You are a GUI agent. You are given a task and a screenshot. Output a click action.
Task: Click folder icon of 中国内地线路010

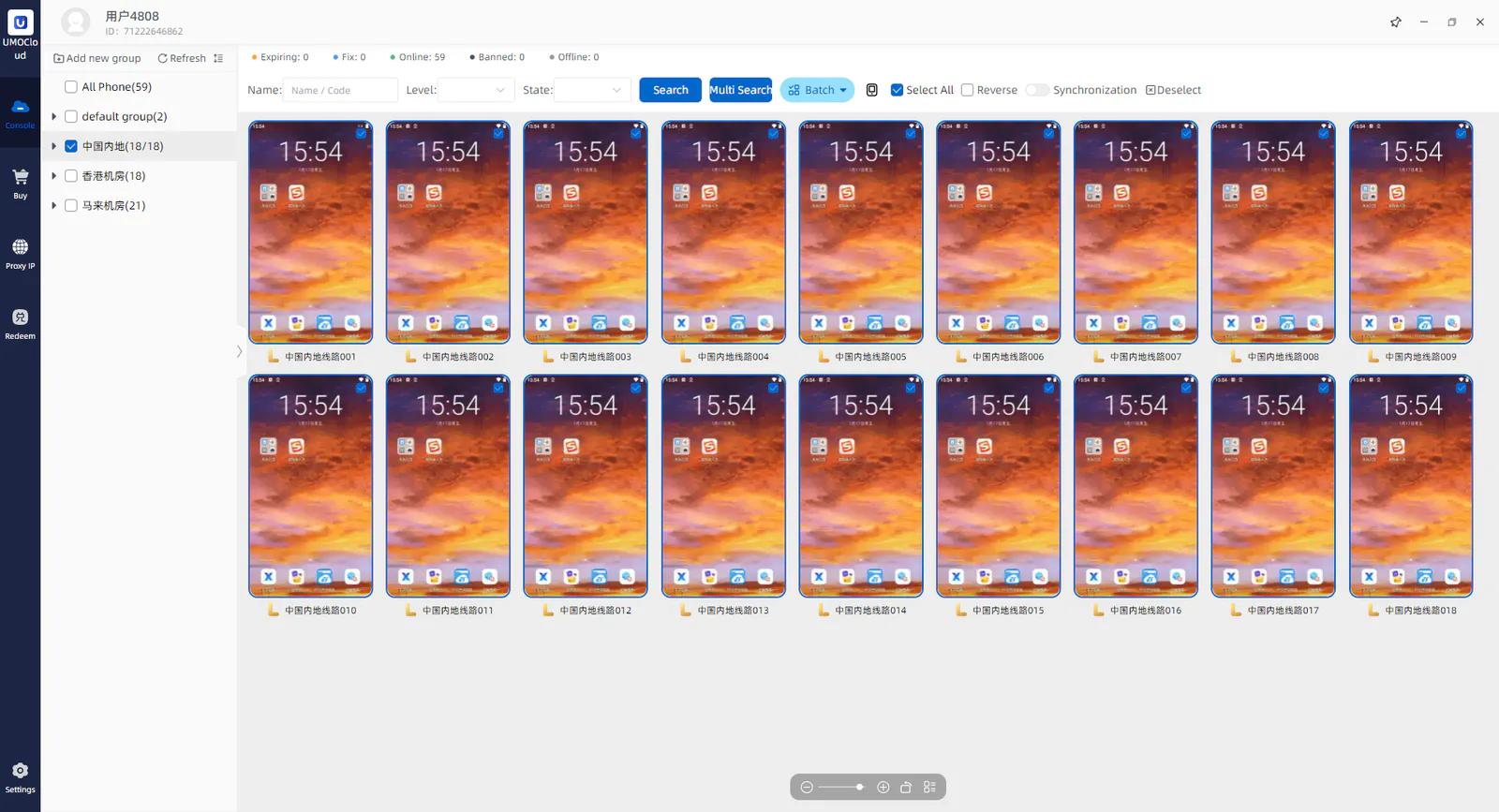pos(274,610)
